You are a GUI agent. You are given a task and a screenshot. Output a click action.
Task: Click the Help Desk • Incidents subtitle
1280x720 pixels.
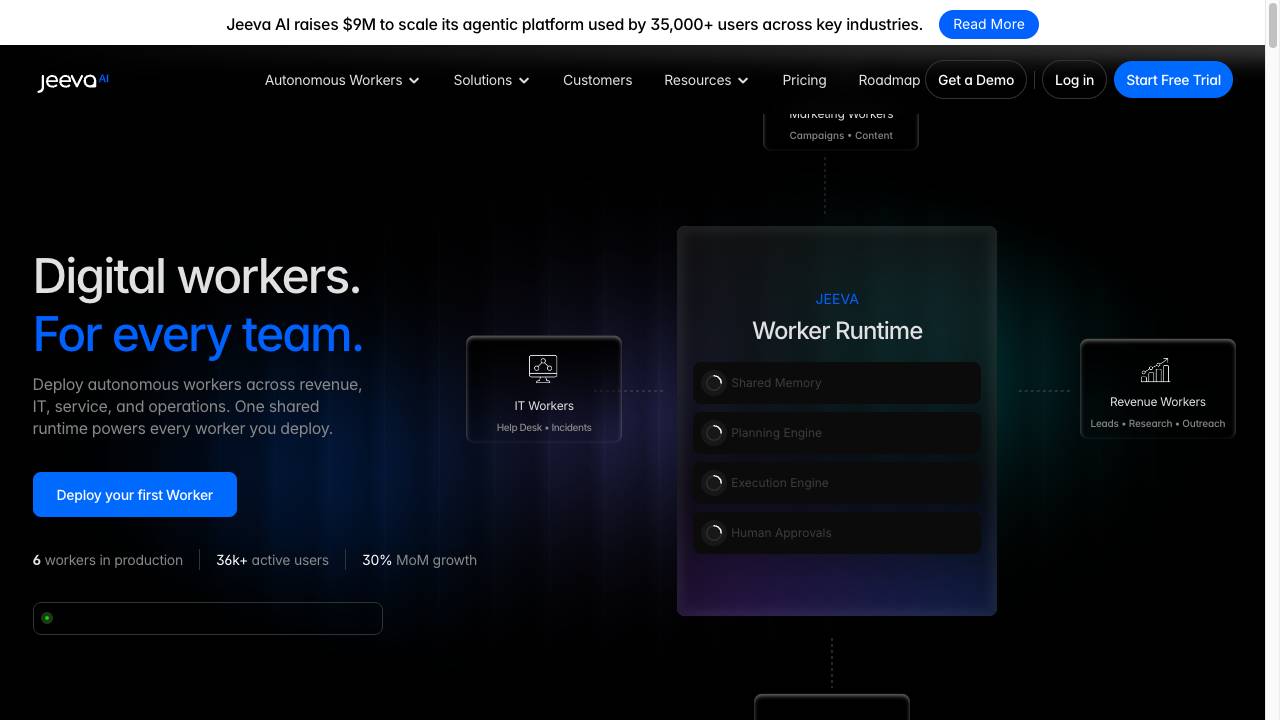pyautogui.click(x=544, y=428)
